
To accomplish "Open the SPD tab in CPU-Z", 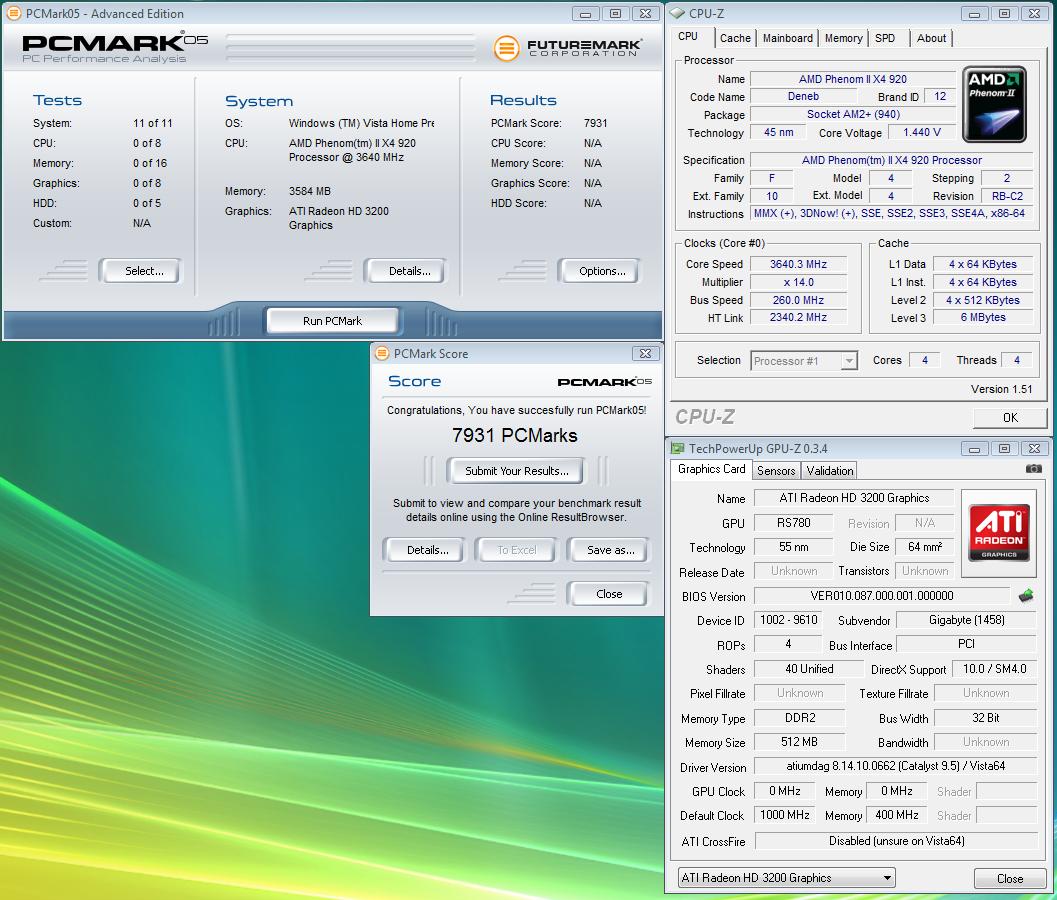I will click(885, 38).
